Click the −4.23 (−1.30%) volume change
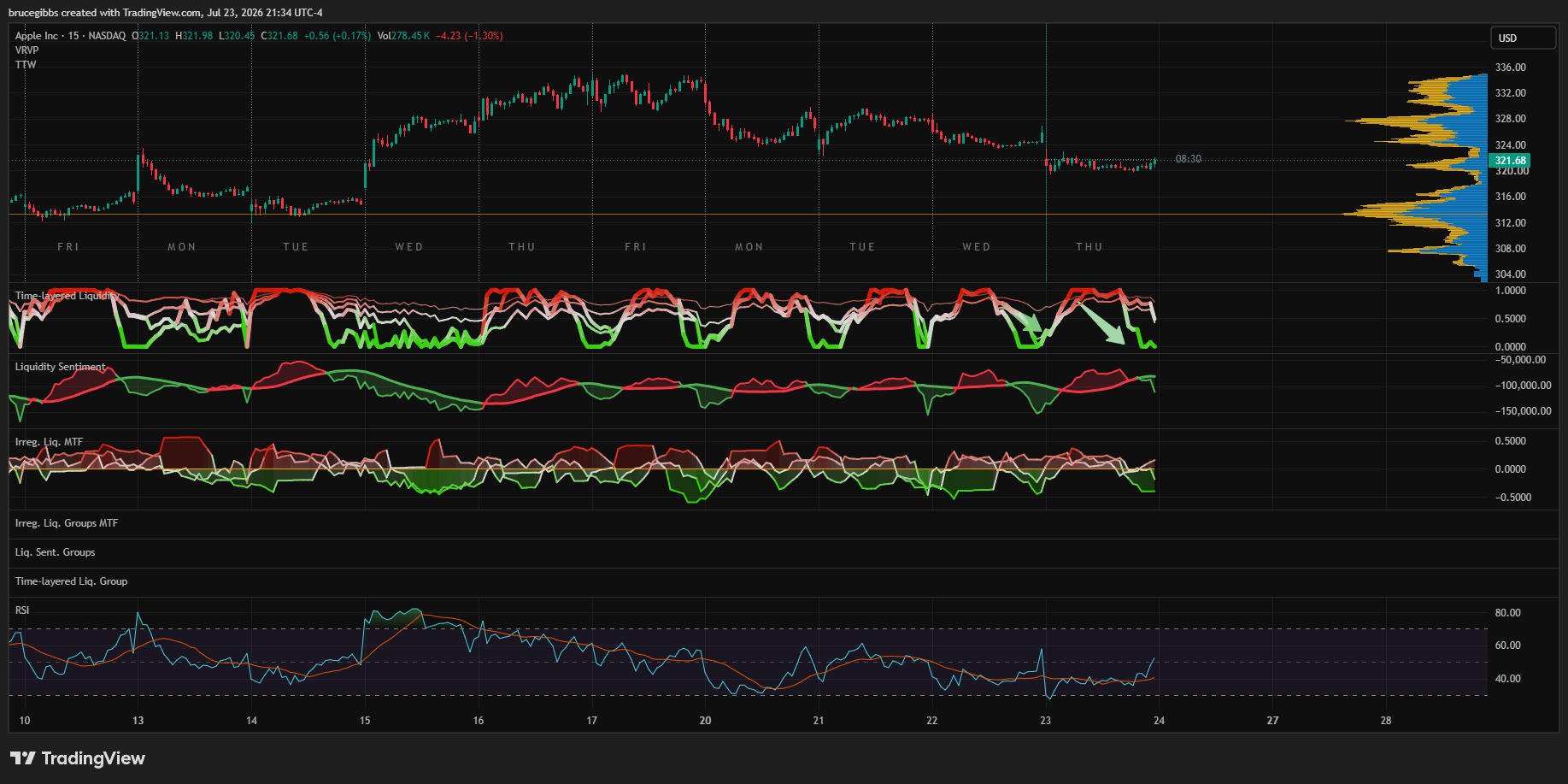 (469, 36)
